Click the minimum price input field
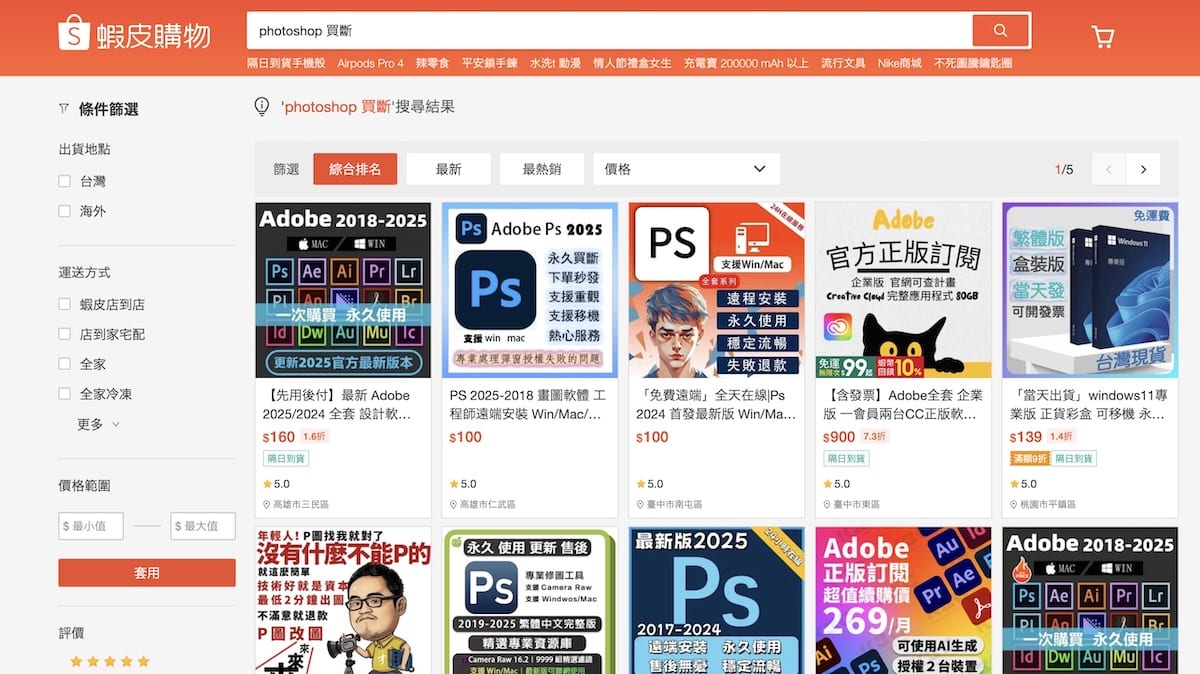Image resolution: width=1200 pixels, height=674 pixels. click(91, 525)
